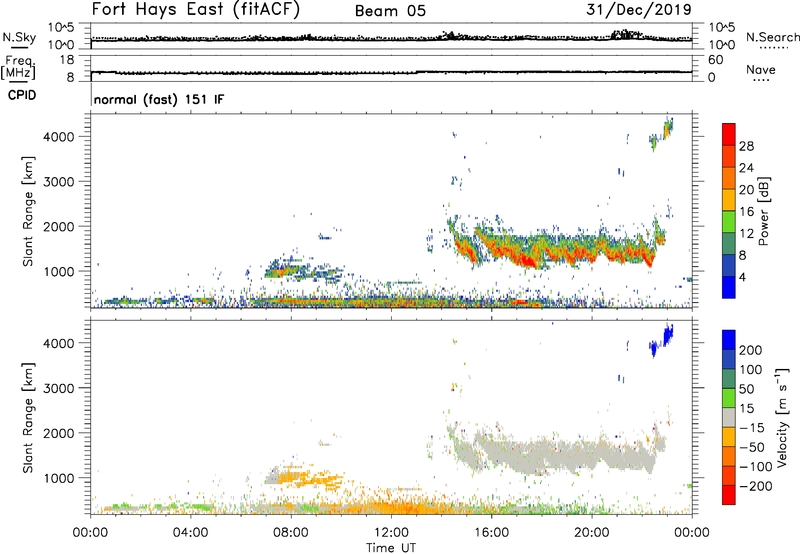The image size is (800, 554).
Task: Click the 'Time UT' axis label
Action: [x=391, y=547]
